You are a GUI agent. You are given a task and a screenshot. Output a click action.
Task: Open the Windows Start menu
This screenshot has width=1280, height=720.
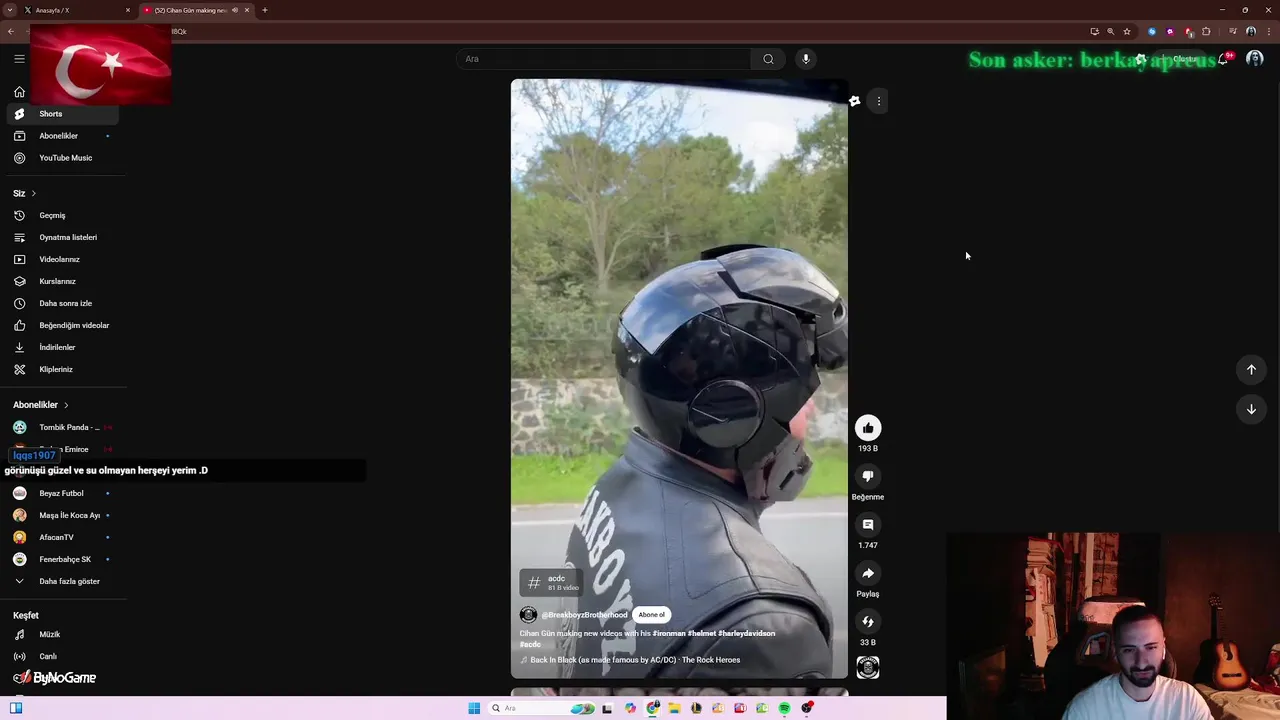474,708
